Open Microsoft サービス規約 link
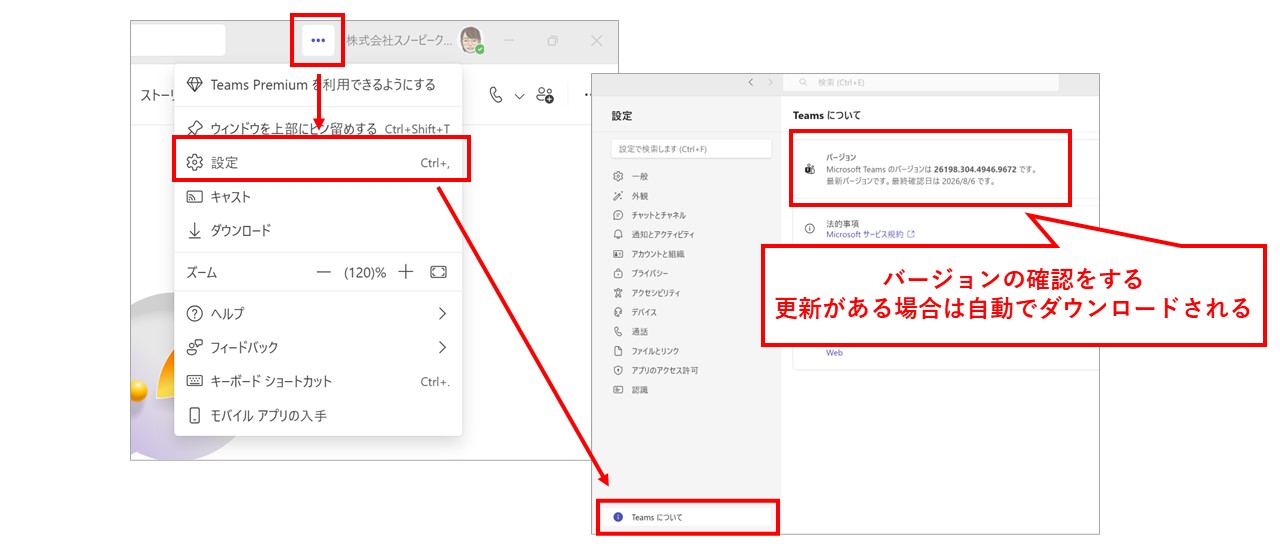 869,234
